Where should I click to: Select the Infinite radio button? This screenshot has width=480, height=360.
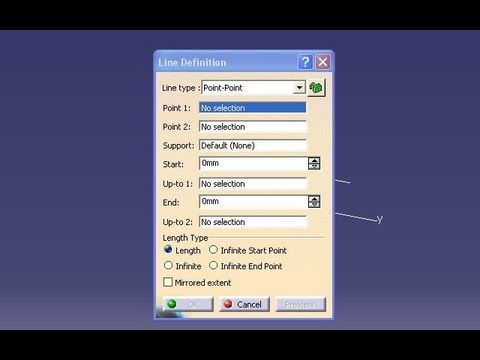(168, 265)
